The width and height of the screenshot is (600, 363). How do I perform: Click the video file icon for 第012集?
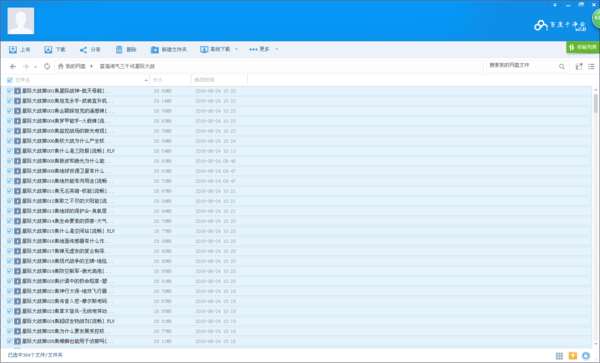(x=17, y=201)
